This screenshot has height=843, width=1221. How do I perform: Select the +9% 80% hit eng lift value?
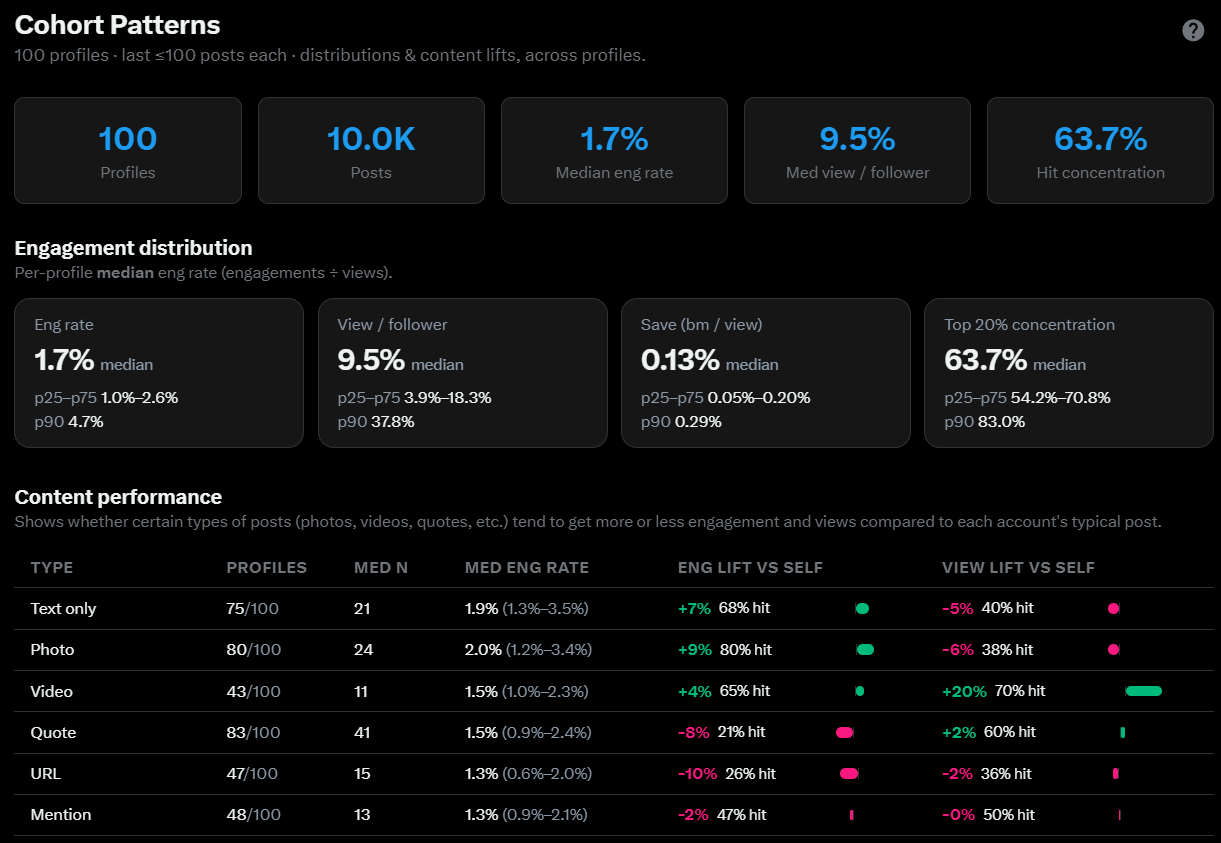click(725, 649)
